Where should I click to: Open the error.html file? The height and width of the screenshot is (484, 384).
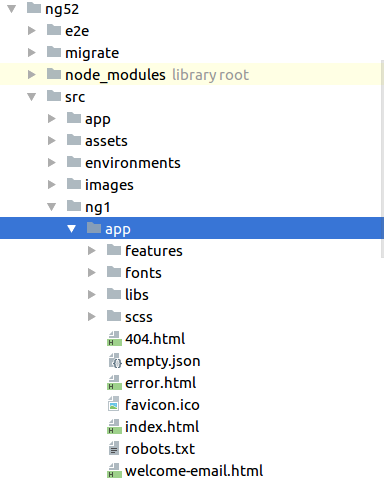tap(161, 383)
